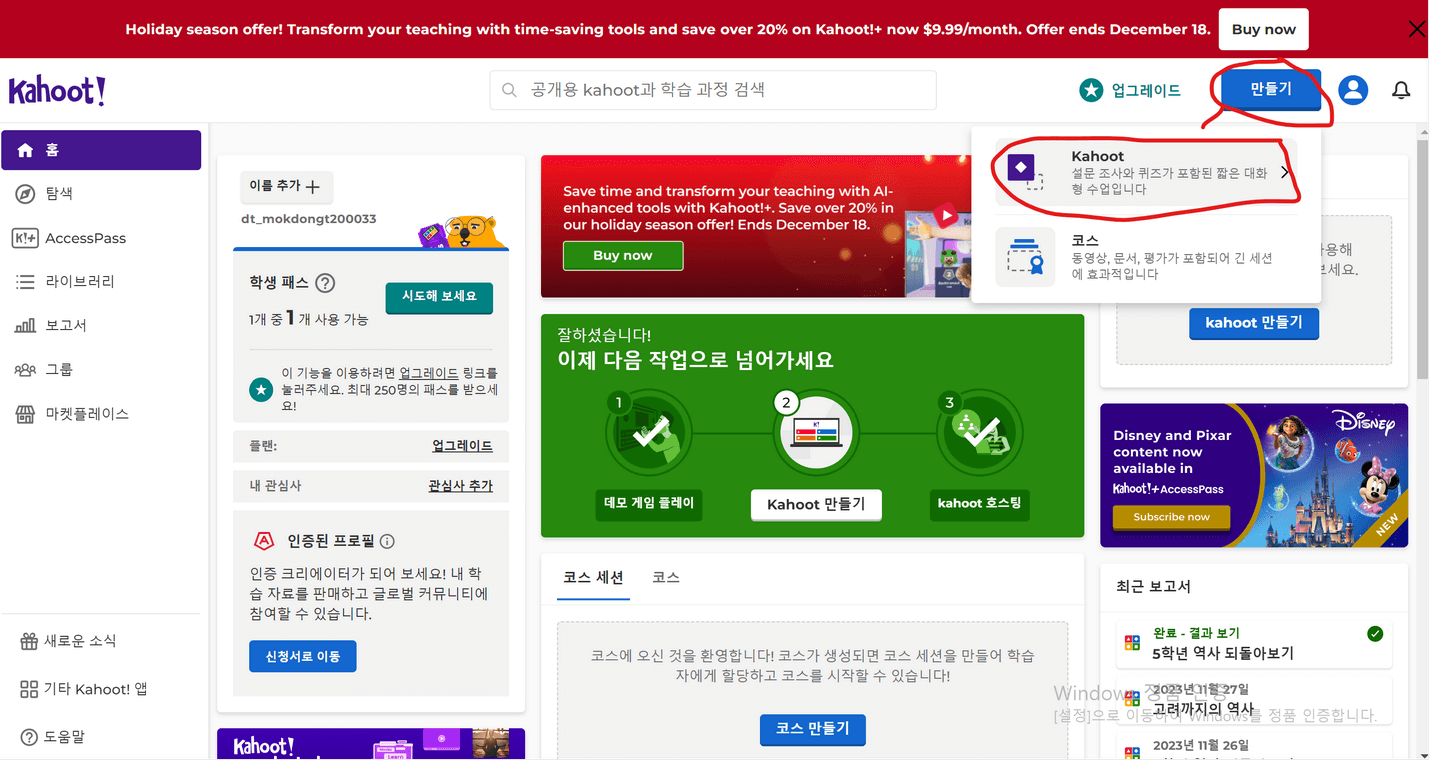Click the other Kahoot! apps grid icon

tap(29, 689)
